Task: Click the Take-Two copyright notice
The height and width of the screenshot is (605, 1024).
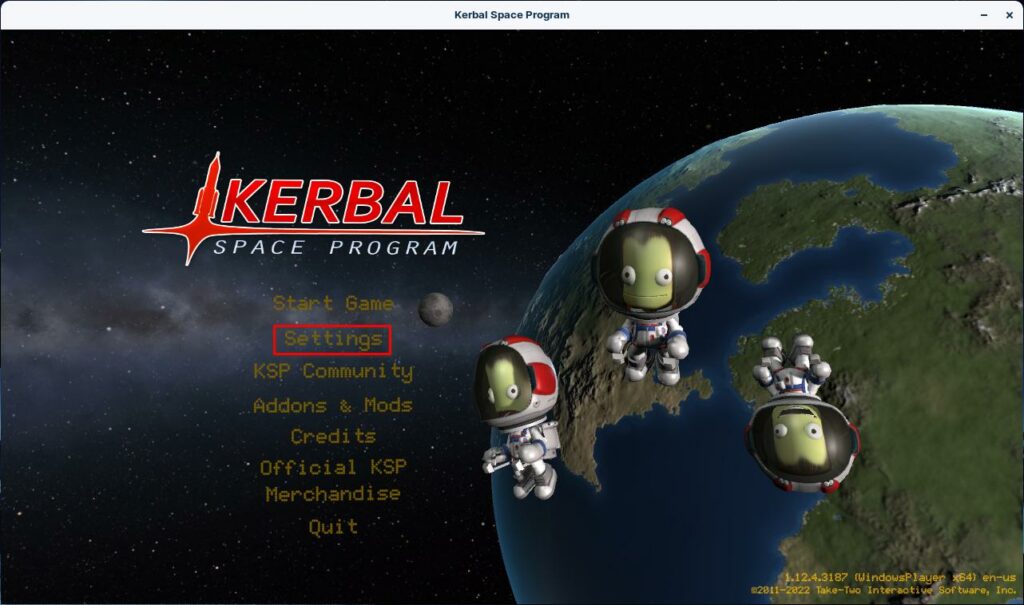Action: click(884, 591)
